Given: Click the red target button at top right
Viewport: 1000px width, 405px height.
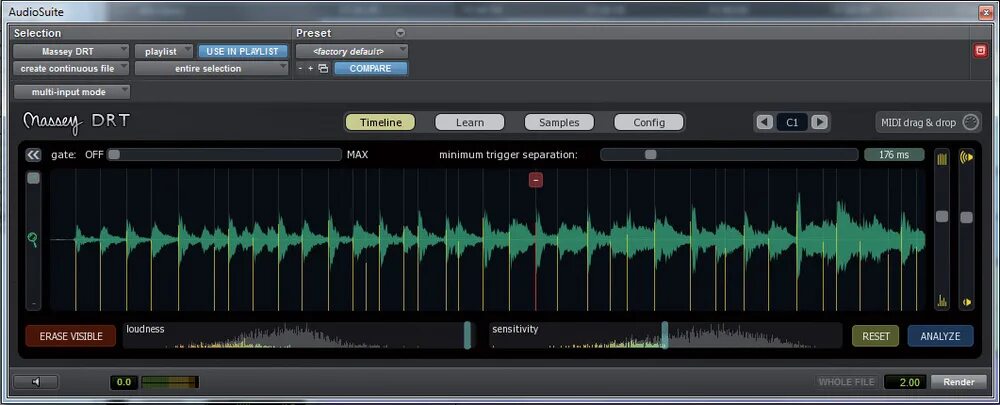Looking at the screenshot, I should click(981, 51).
